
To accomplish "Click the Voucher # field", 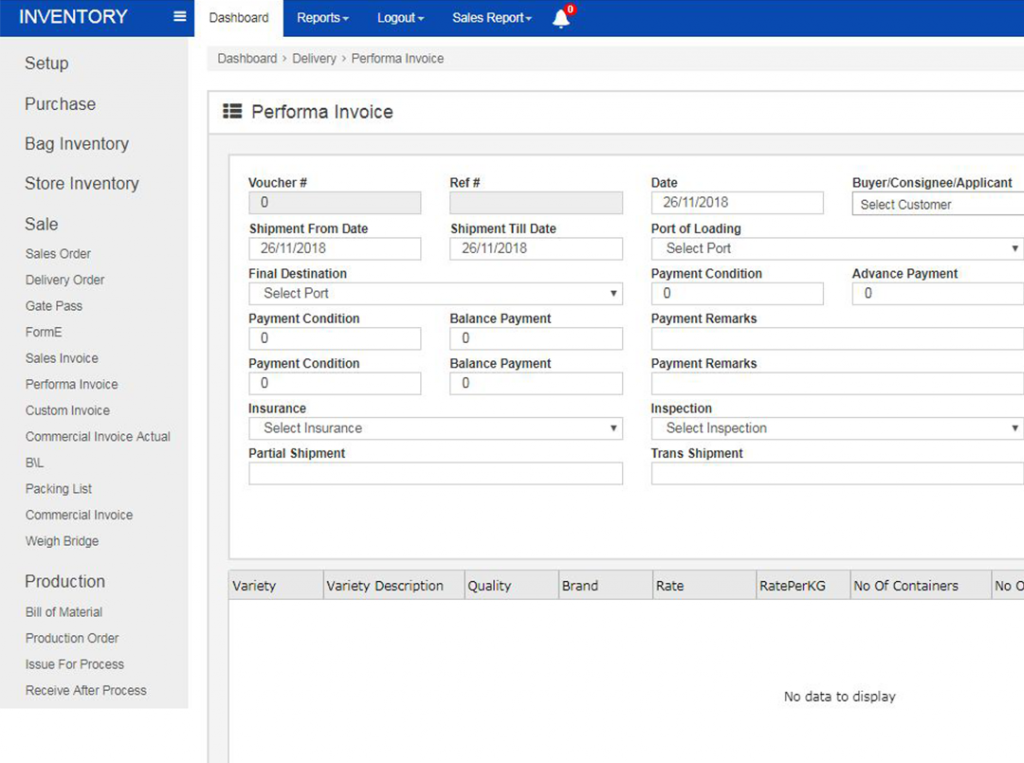I will pos(335,203).
